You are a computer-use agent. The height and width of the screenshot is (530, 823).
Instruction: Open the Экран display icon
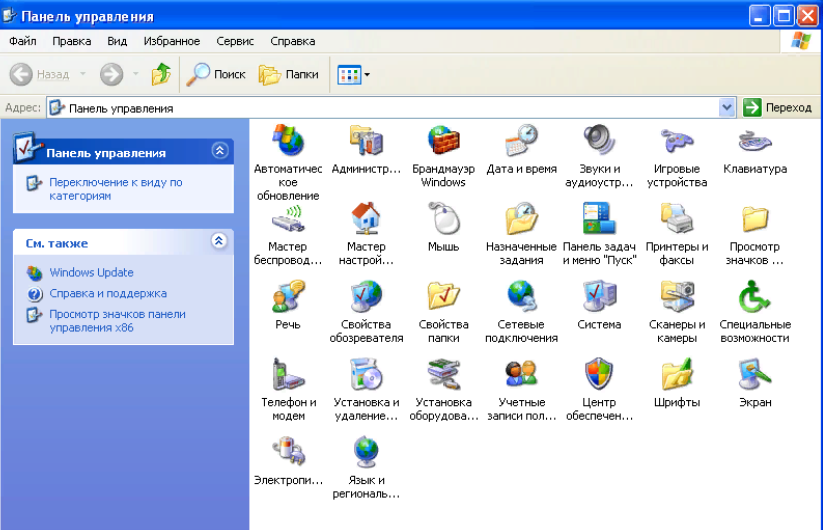pos(755,374)
